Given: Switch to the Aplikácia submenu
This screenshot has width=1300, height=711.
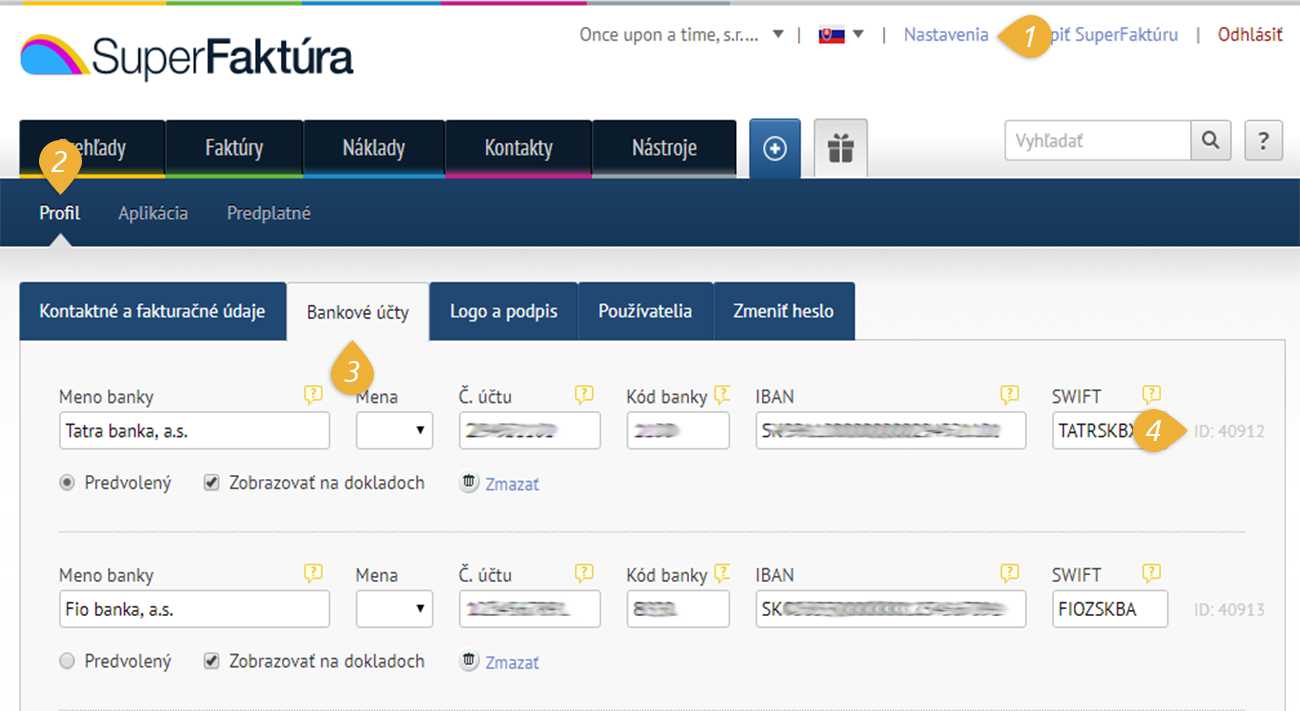Looking at the screenshot, I should [153, 213].
